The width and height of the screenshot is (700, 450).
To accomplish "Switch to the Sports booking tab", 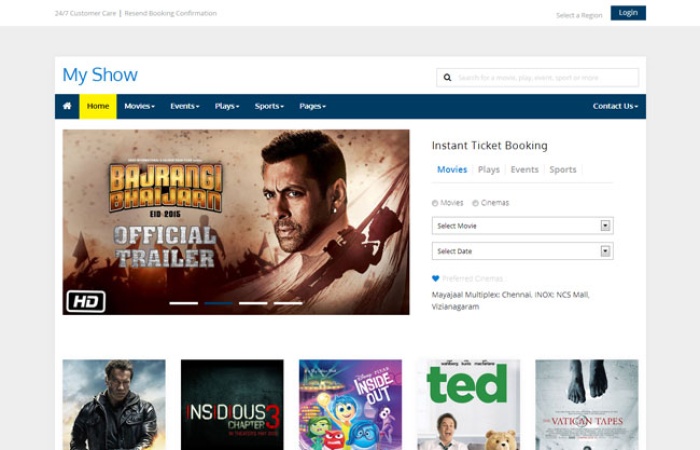I will coord(563,170).
